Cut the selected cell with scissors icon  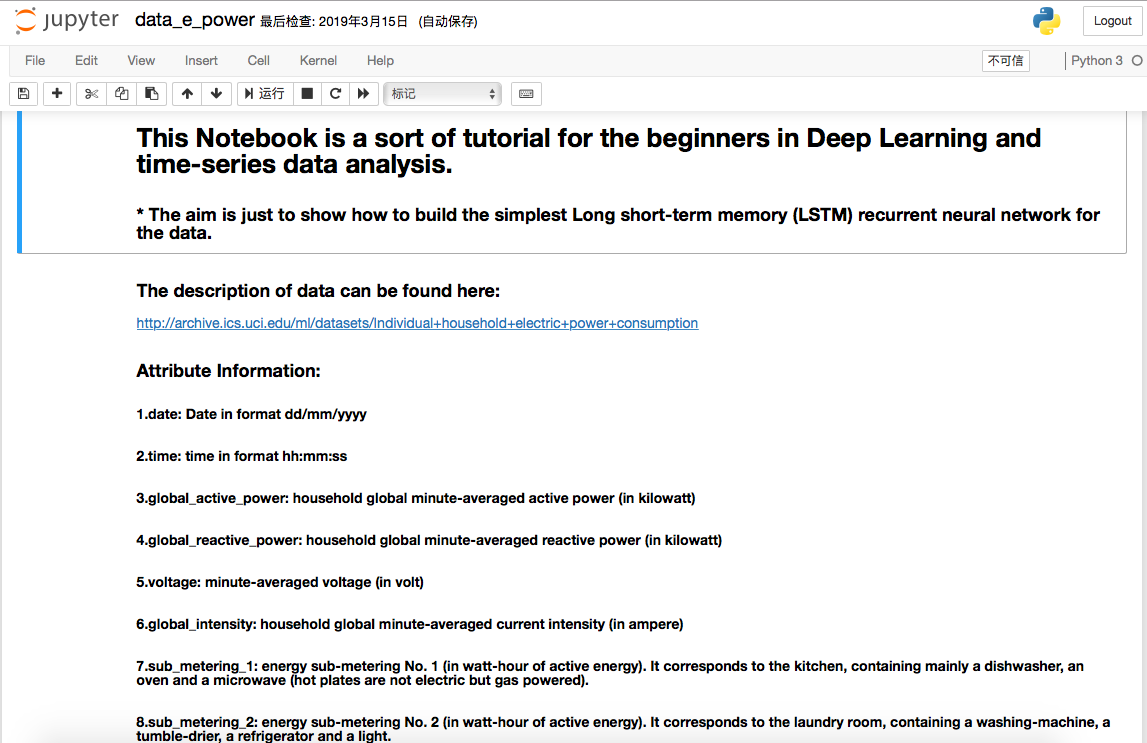89,93
